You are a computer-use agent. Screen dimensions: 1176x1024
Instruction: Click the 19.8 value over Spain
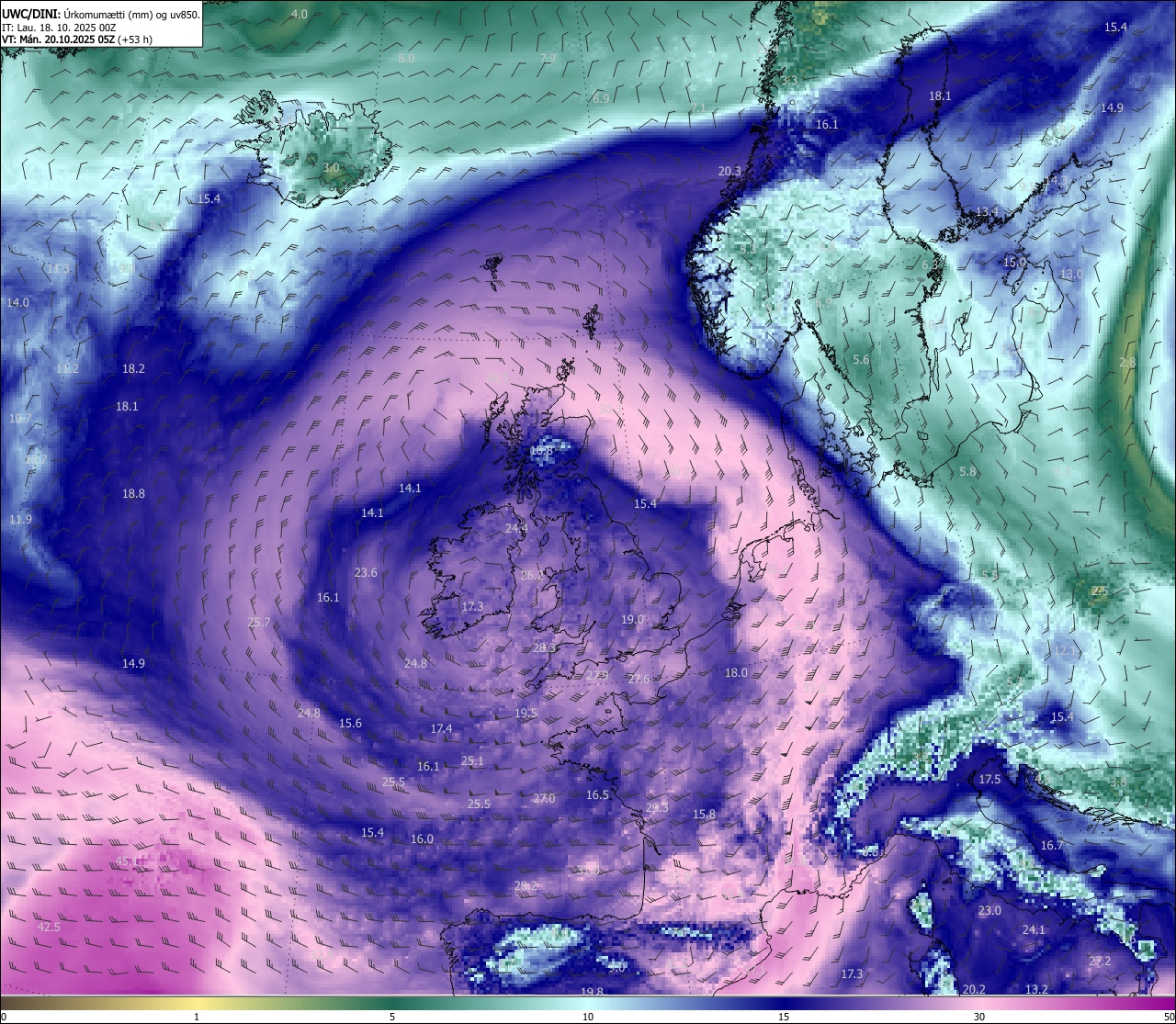[592, 991]
